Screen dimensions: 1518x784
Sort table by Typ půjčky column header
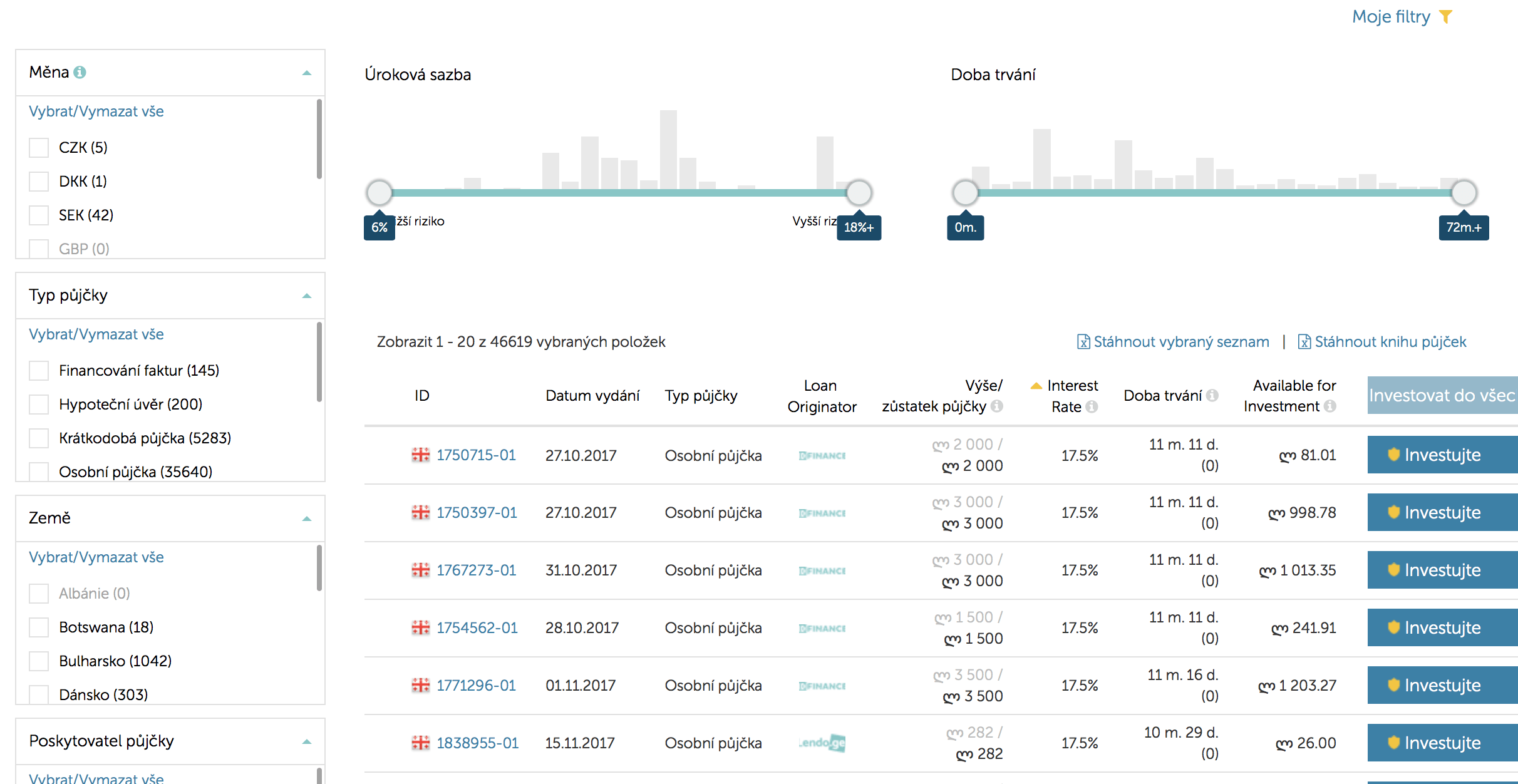[x=701, y=396]
